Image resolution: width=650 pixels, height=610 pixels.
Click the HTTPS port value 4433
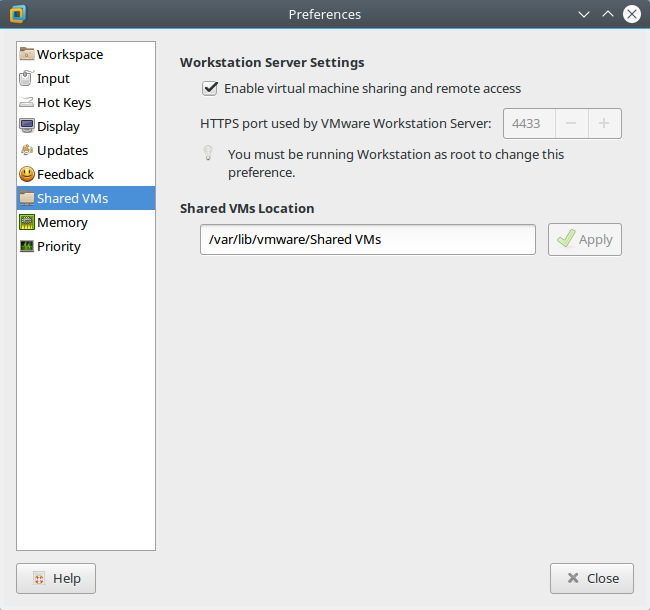(x=529, y=123)
